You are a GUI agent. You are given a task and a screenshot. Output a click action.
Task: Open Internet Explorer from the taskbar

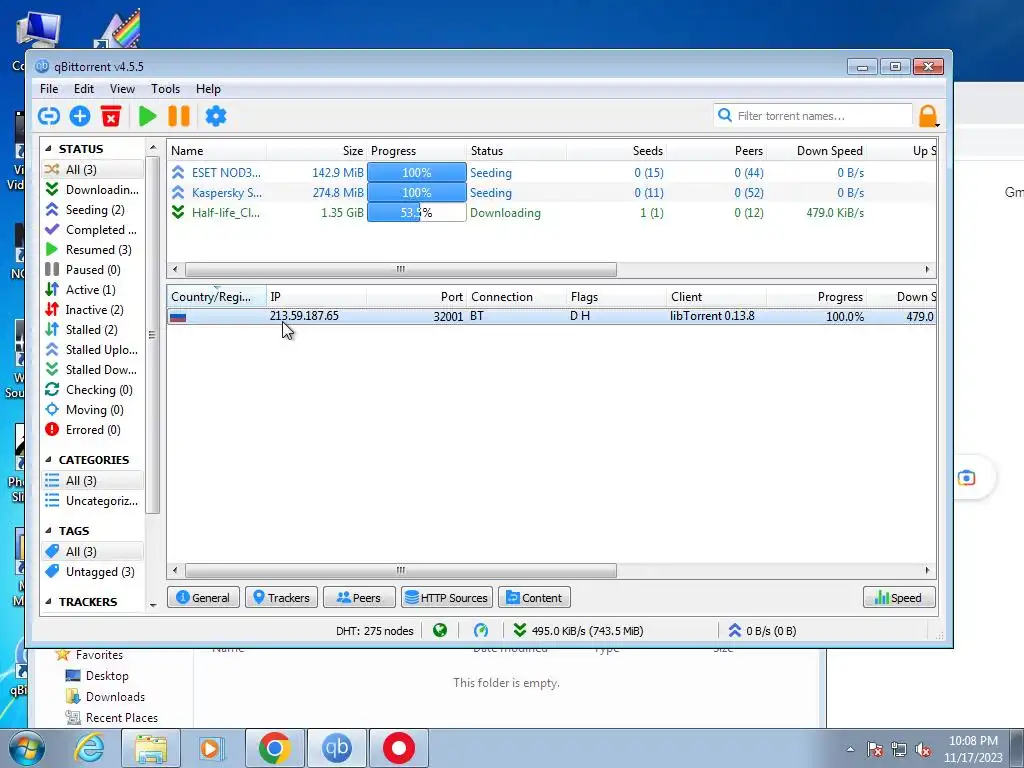click(x=89, y=748)
